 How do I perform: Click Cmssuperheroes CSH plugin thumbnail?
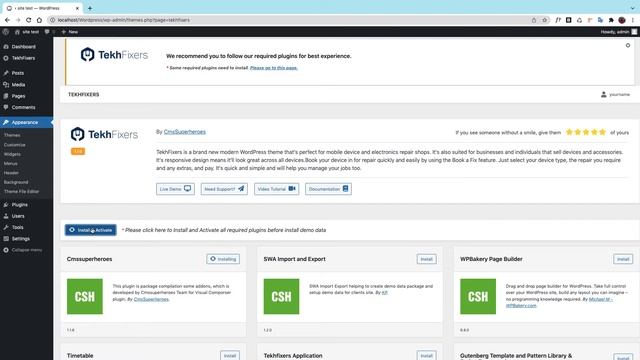pyautogui.click(x=85, y=296)
